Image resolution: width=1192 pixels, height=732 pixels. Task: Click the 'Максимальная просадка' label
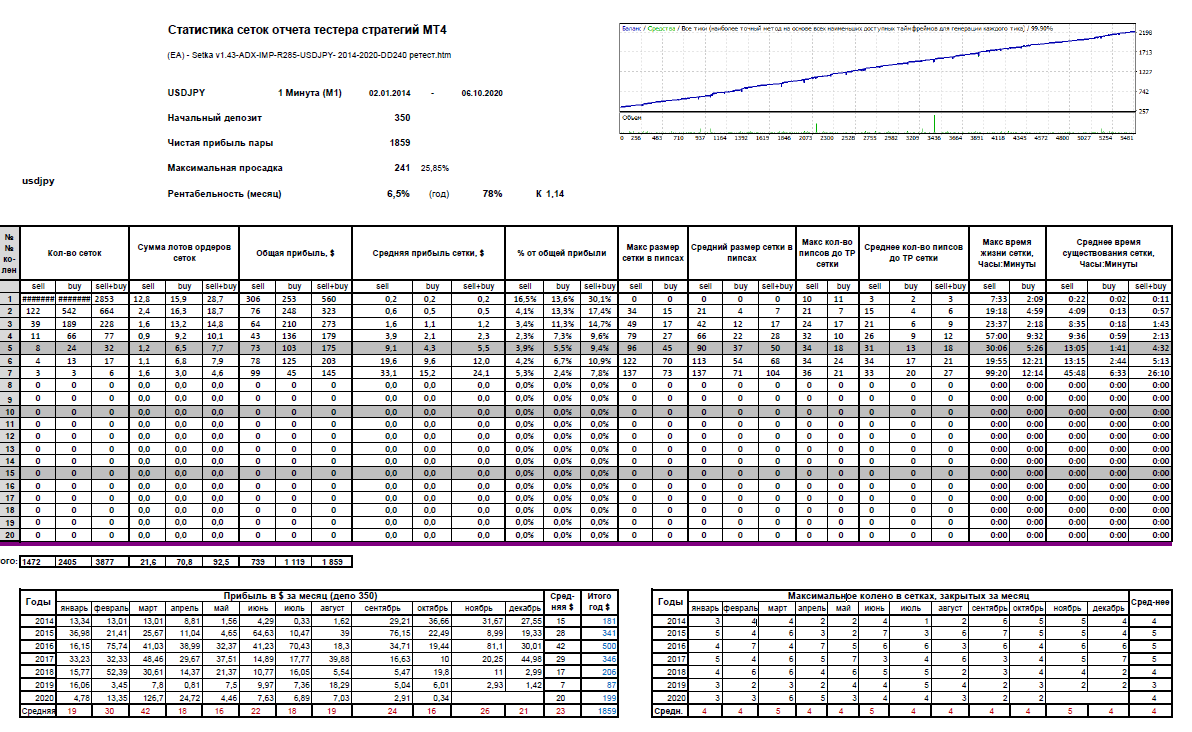[x=224, y=168]
